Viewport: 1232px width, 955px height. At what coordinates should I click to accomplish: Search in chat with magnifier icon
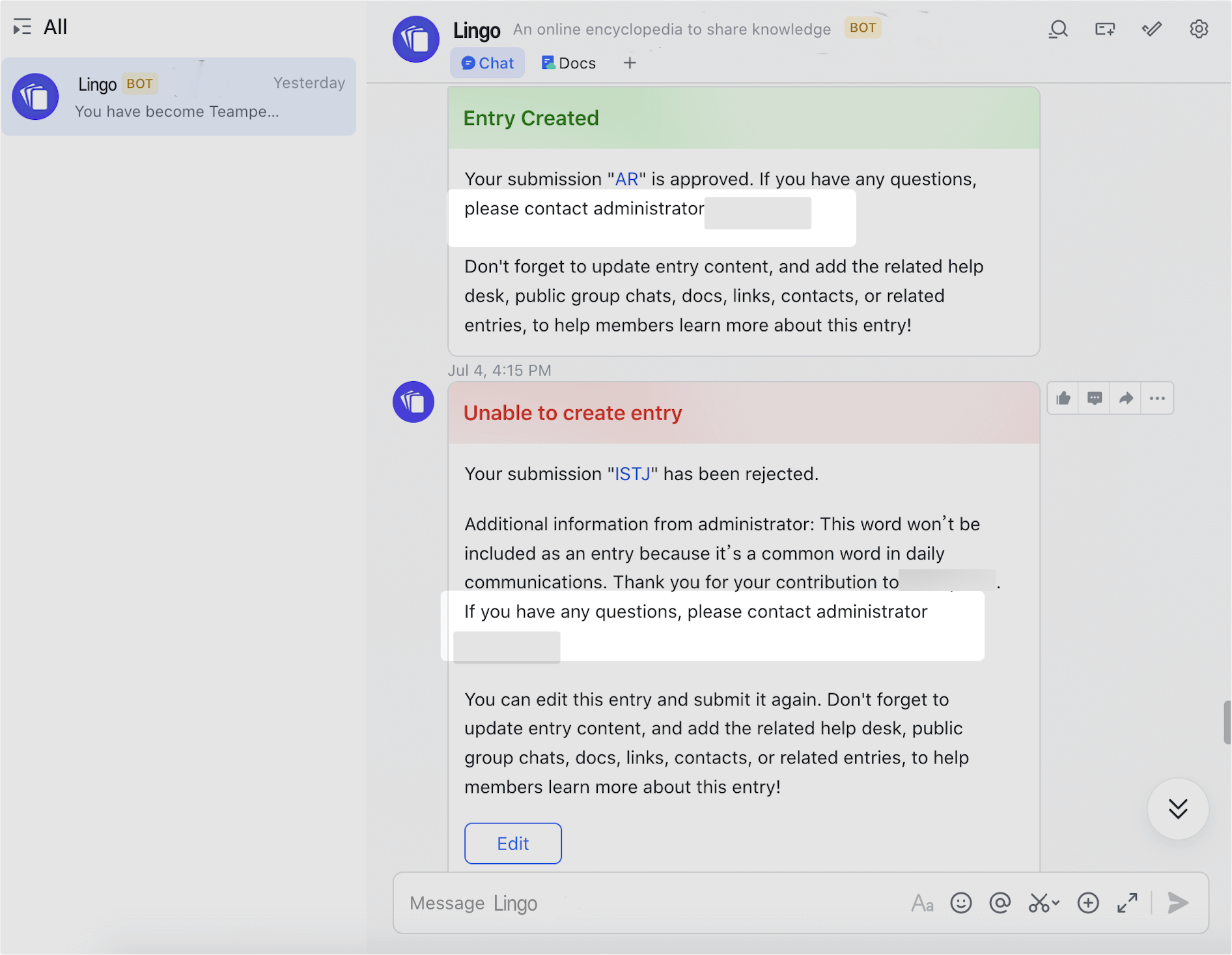[x=1058, y=29]
